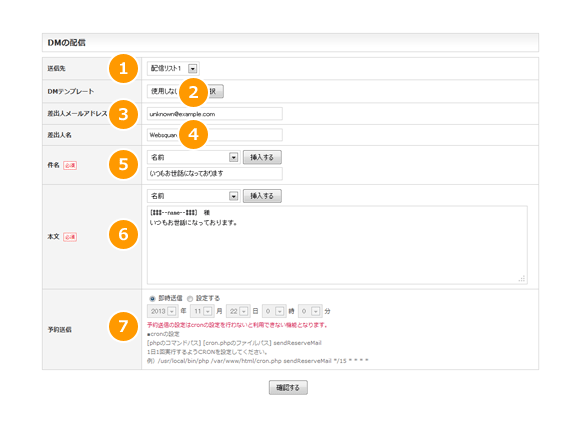The width and height of the screenshot is (580, 430).
Task: Click 挿入する button above the body text
Action: pos(262,196)
